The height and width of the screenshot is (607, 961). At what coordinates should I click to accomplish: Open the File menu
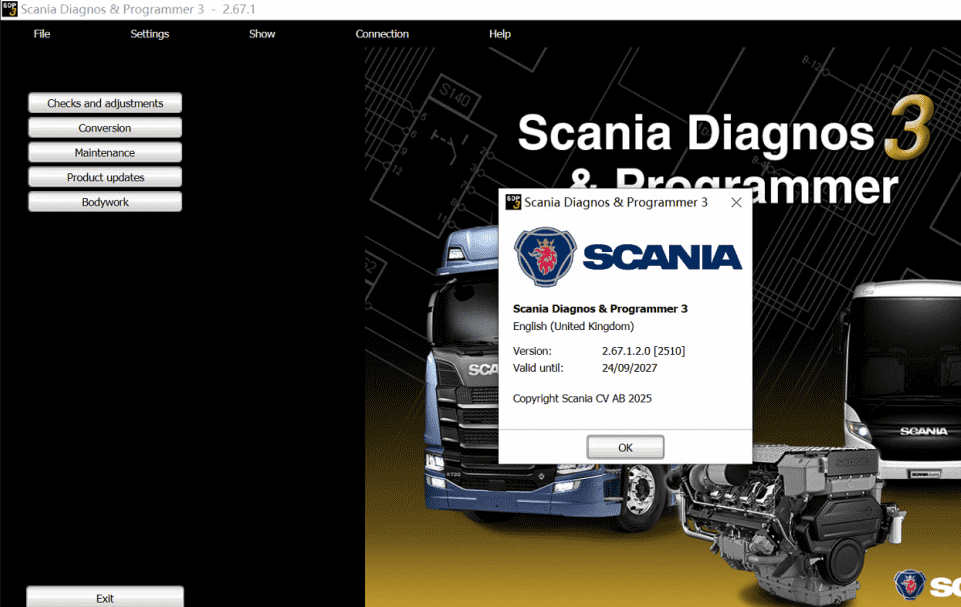[x=42, y=34]
